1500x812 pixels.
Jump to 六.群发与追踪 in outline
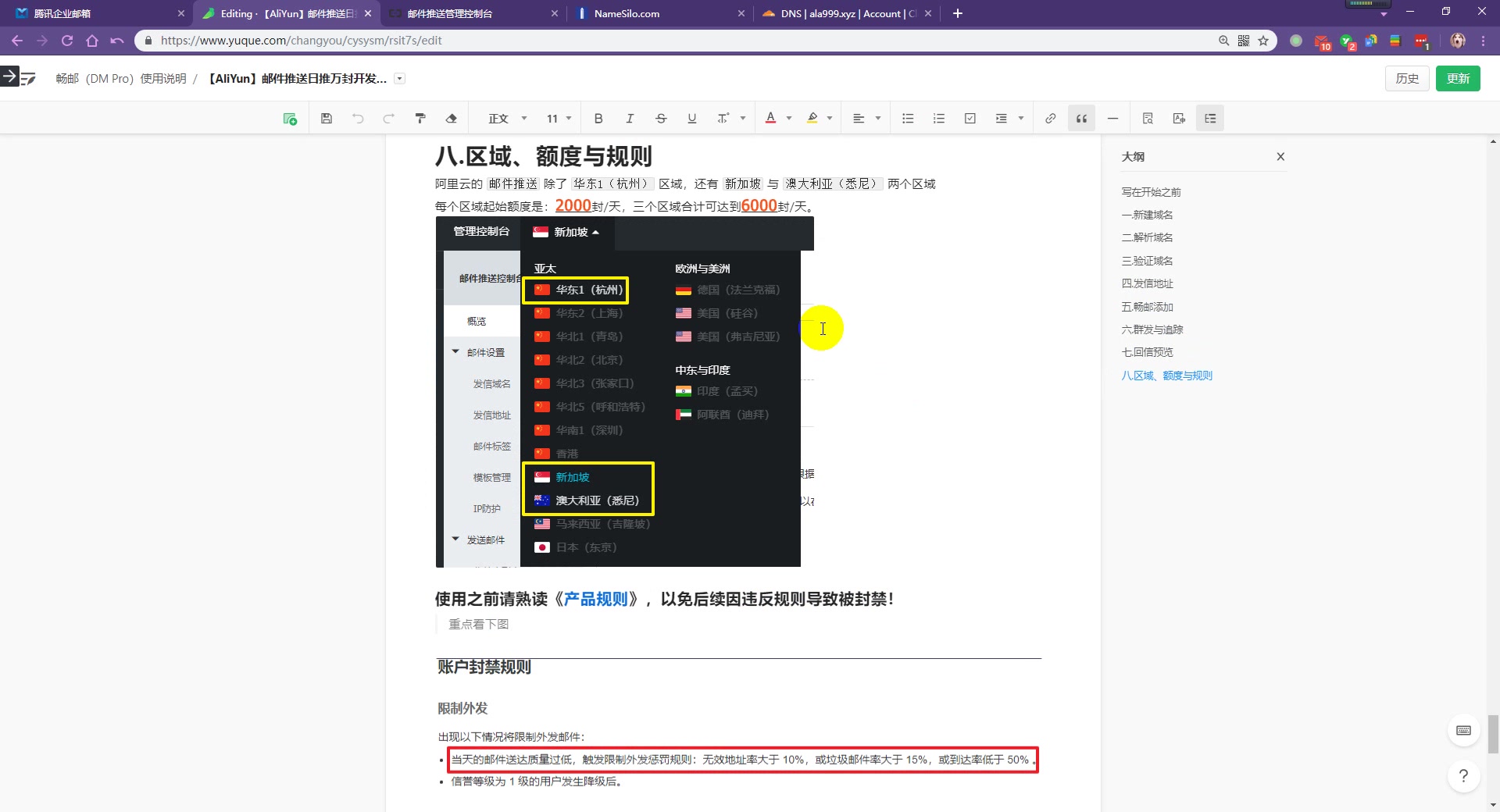[1152, 329]
